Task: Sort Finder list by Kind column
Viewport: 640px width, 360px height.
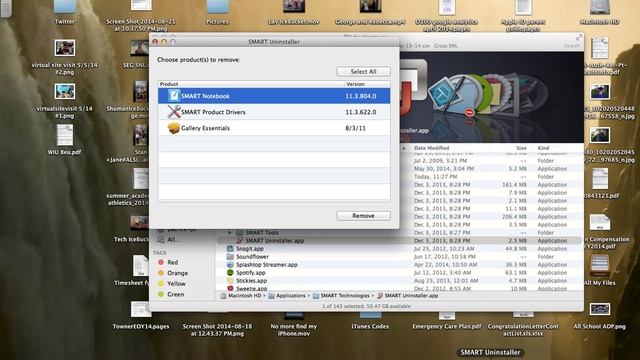Action: tap(543, 148)
